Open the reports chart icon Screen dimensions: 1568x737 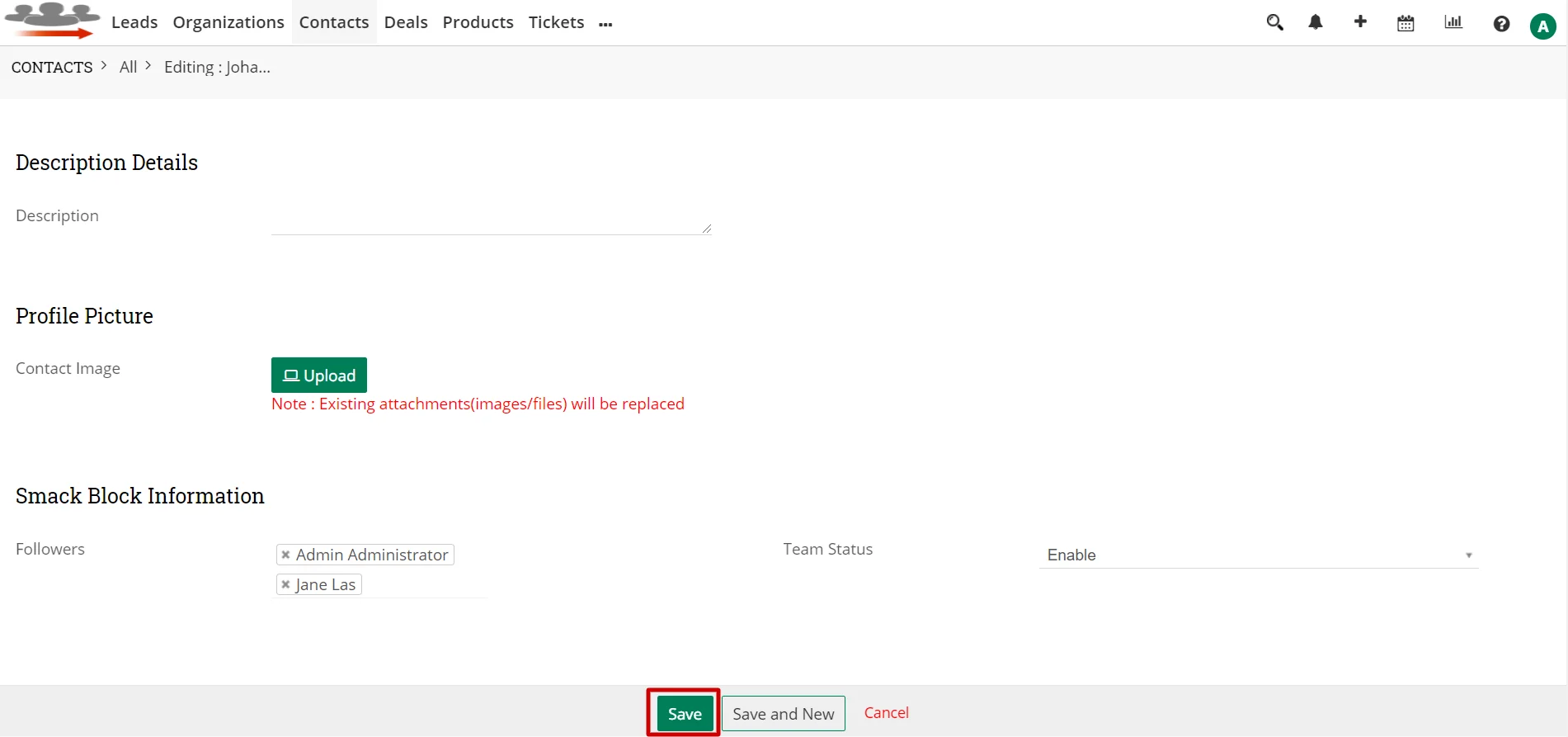[x=1453, y=23]
